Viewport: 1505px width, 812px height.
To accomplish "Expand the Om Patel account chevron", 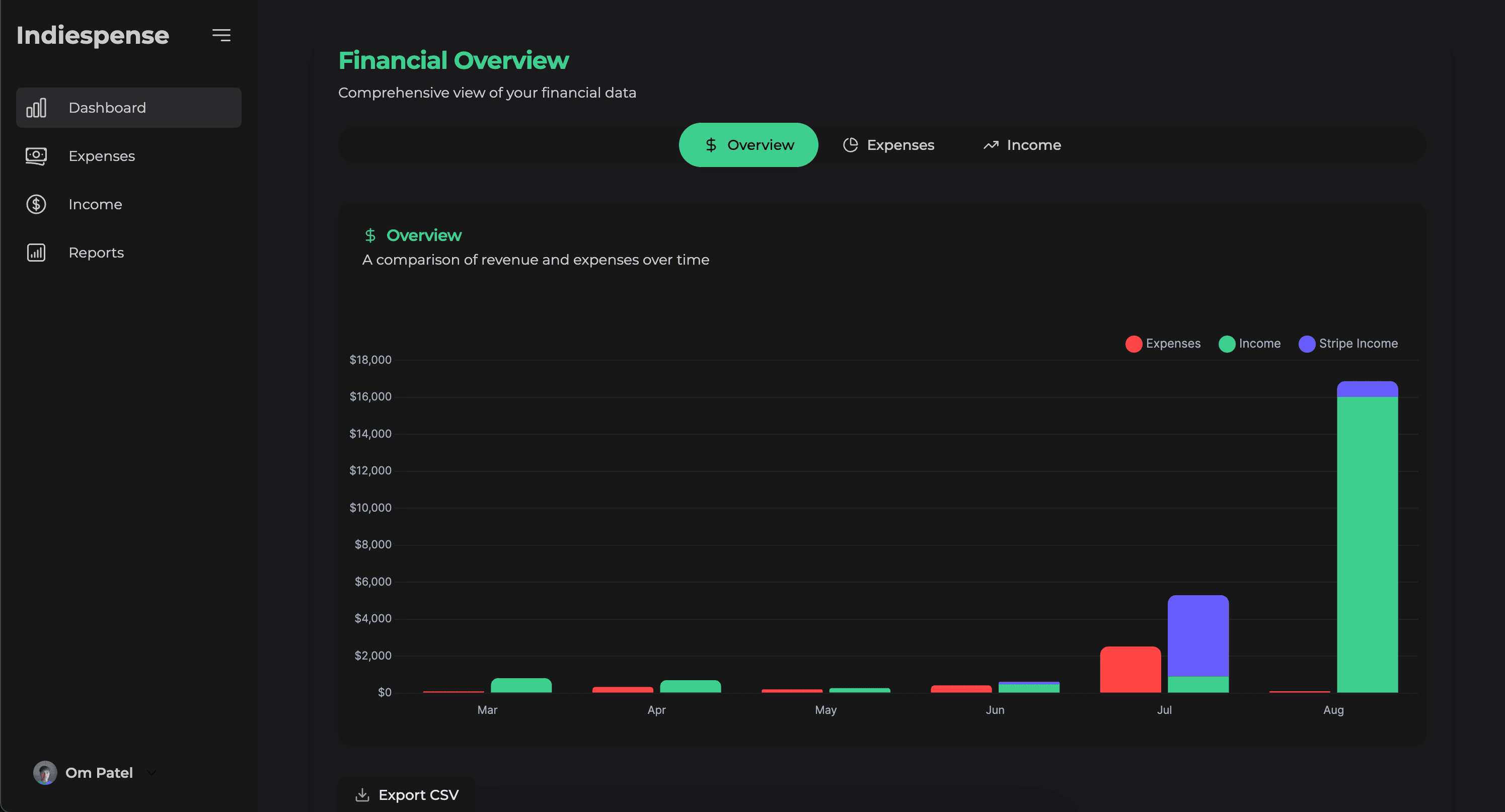I will (152, 772).
